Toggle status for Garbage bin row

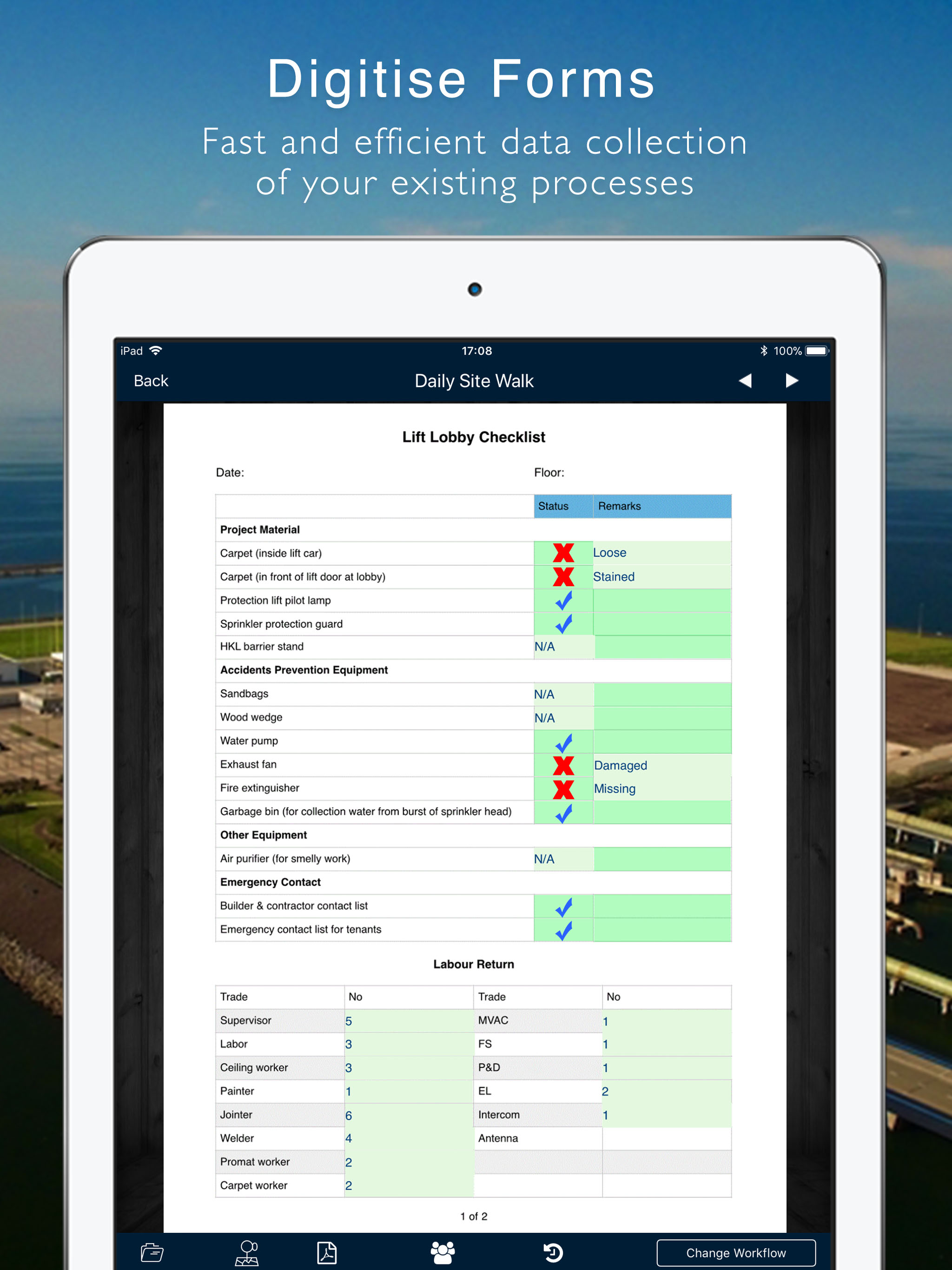click(x=563, y=813)
